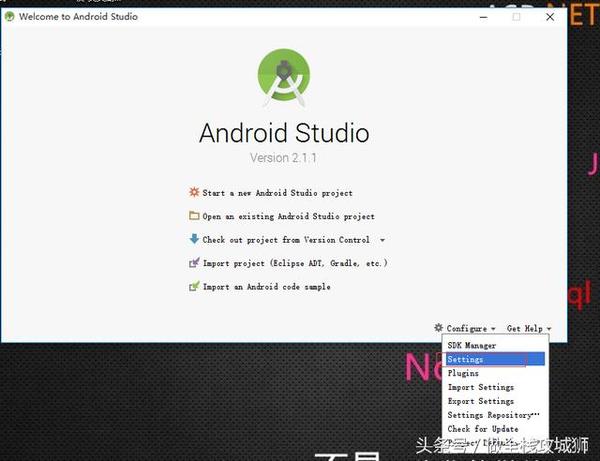Select Check for Update menu entry
The image size is (600, 461).
tap(496, 429)
